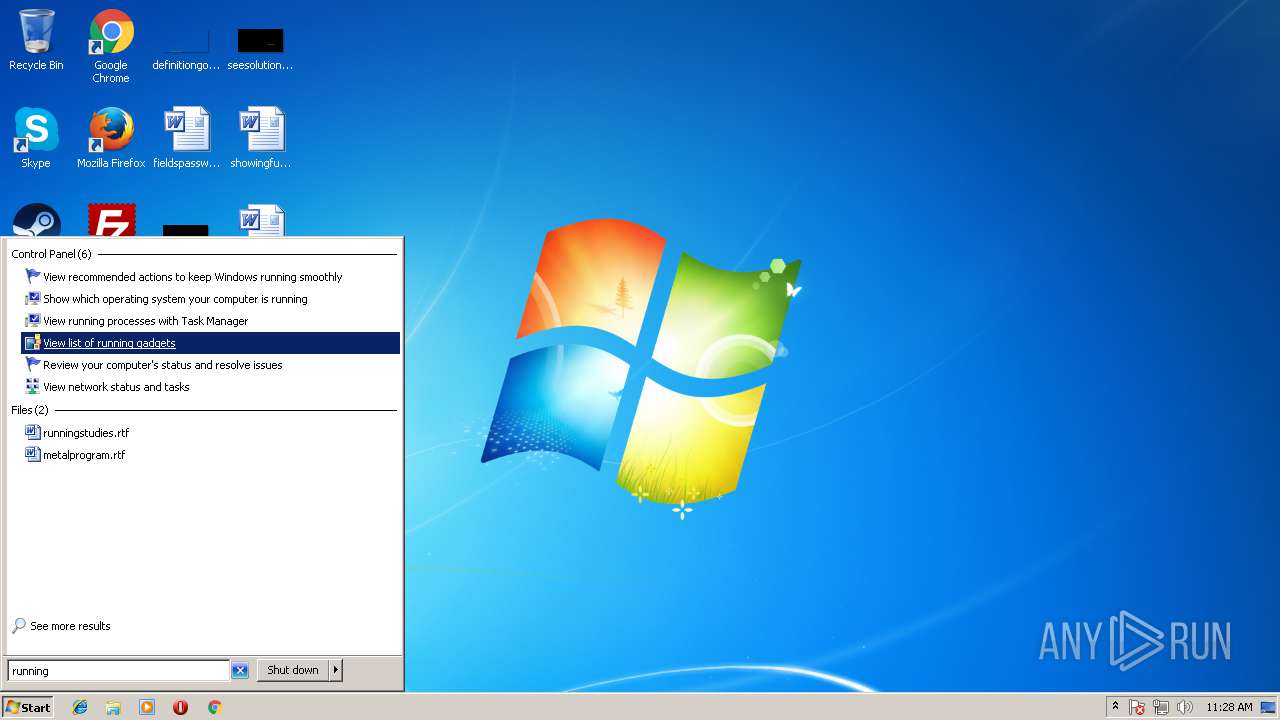Screen dimensions: 1280x720
Task: Expand the Shut down options arrow
Action: [336, 670]
